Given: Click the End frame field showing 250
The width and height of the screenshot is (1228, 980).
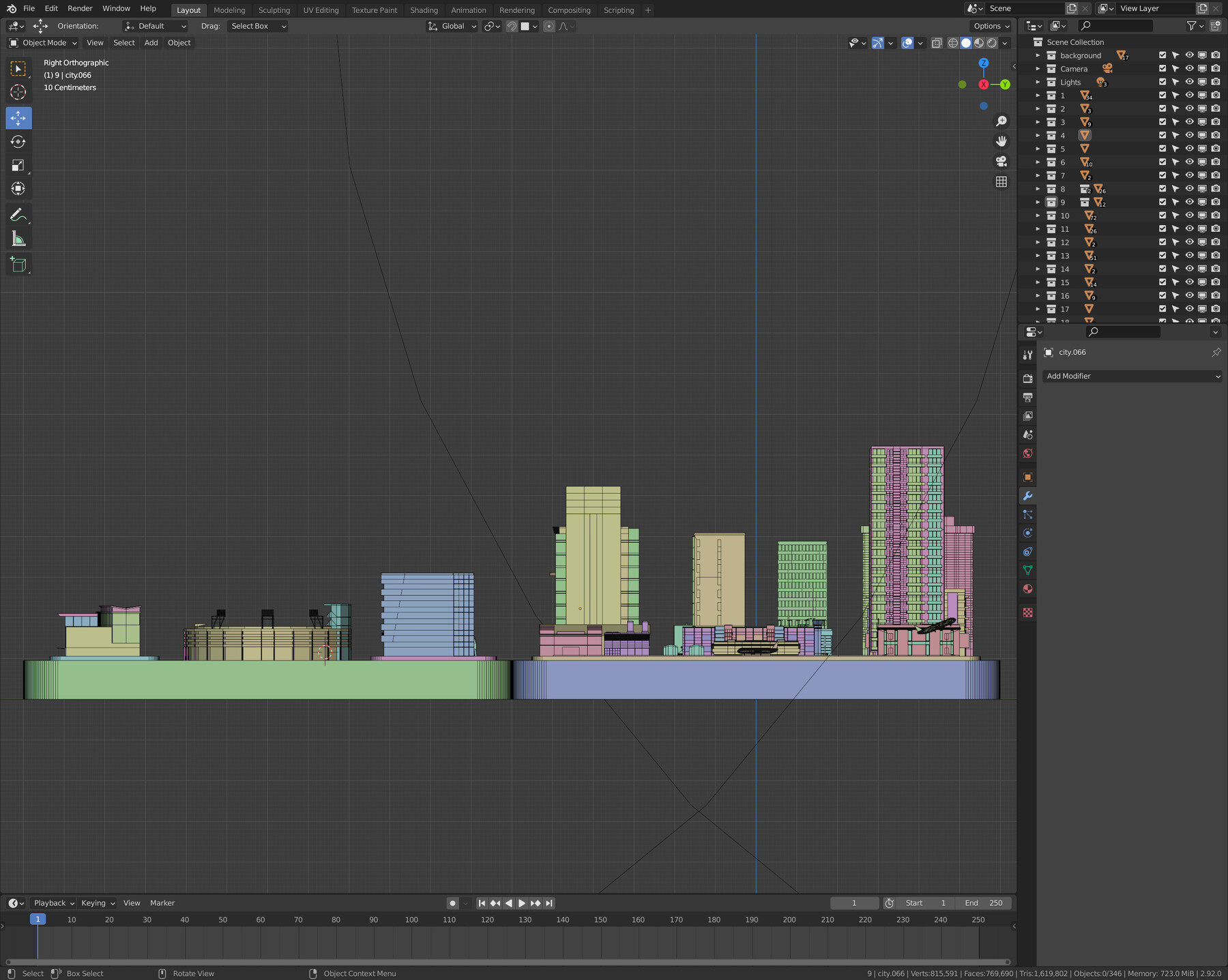Looking at the screenshot, I should point(984,903).
